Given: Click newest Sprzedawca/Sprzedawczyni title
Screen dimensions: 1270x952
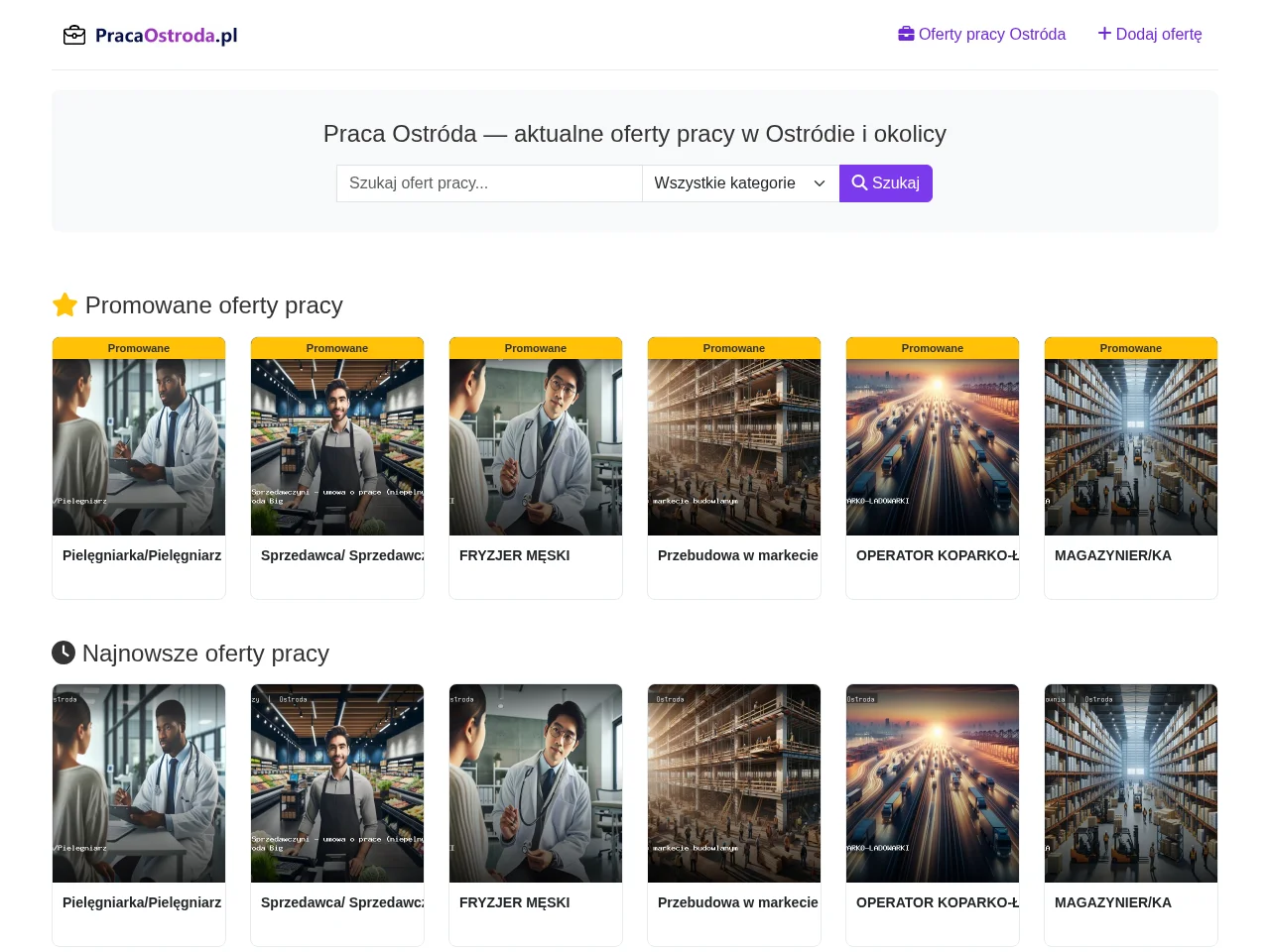Looking at the screenshot, I should [342, 902].
